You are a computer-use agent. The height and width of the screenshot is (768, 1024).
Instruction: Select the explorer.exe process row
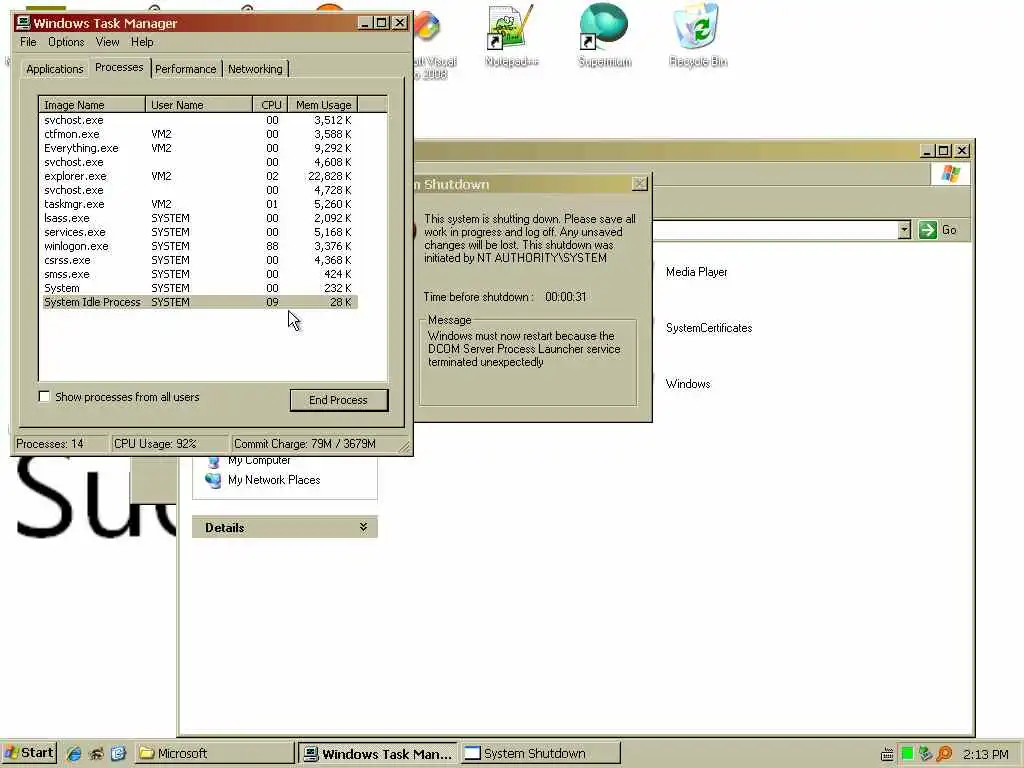[x=199, y=176]
